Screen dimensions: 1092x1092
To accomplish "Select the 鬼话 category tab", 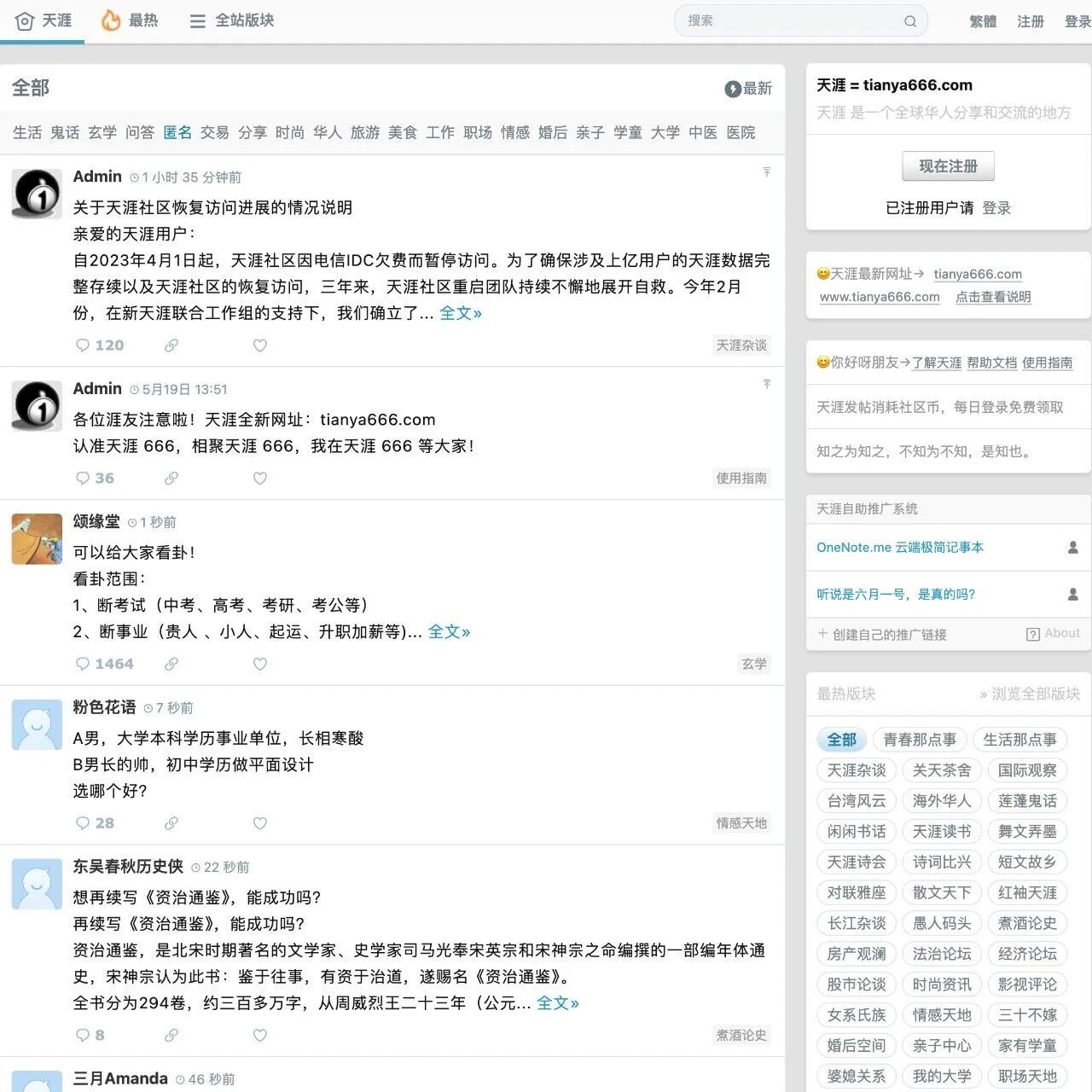I will pyautogui.click(x=65, y=132).
